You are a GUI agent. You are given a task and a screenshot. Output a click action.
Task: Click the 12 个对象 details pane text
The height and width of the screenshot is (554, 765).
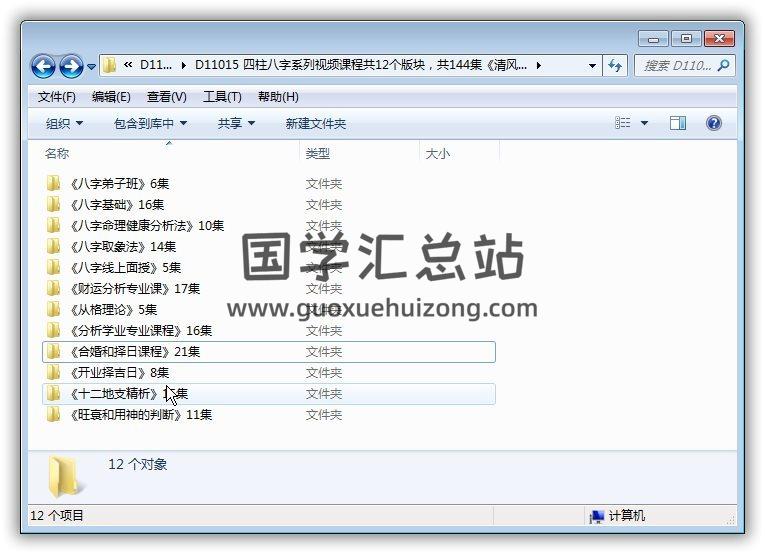click(x=138, y=464)
